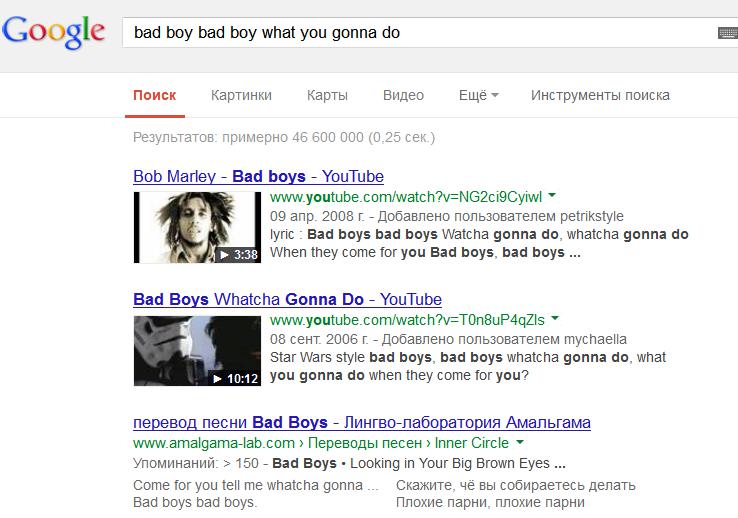Play the Bob Marley video thumbnail
The image size is (738, 518).
coord(197,227)
